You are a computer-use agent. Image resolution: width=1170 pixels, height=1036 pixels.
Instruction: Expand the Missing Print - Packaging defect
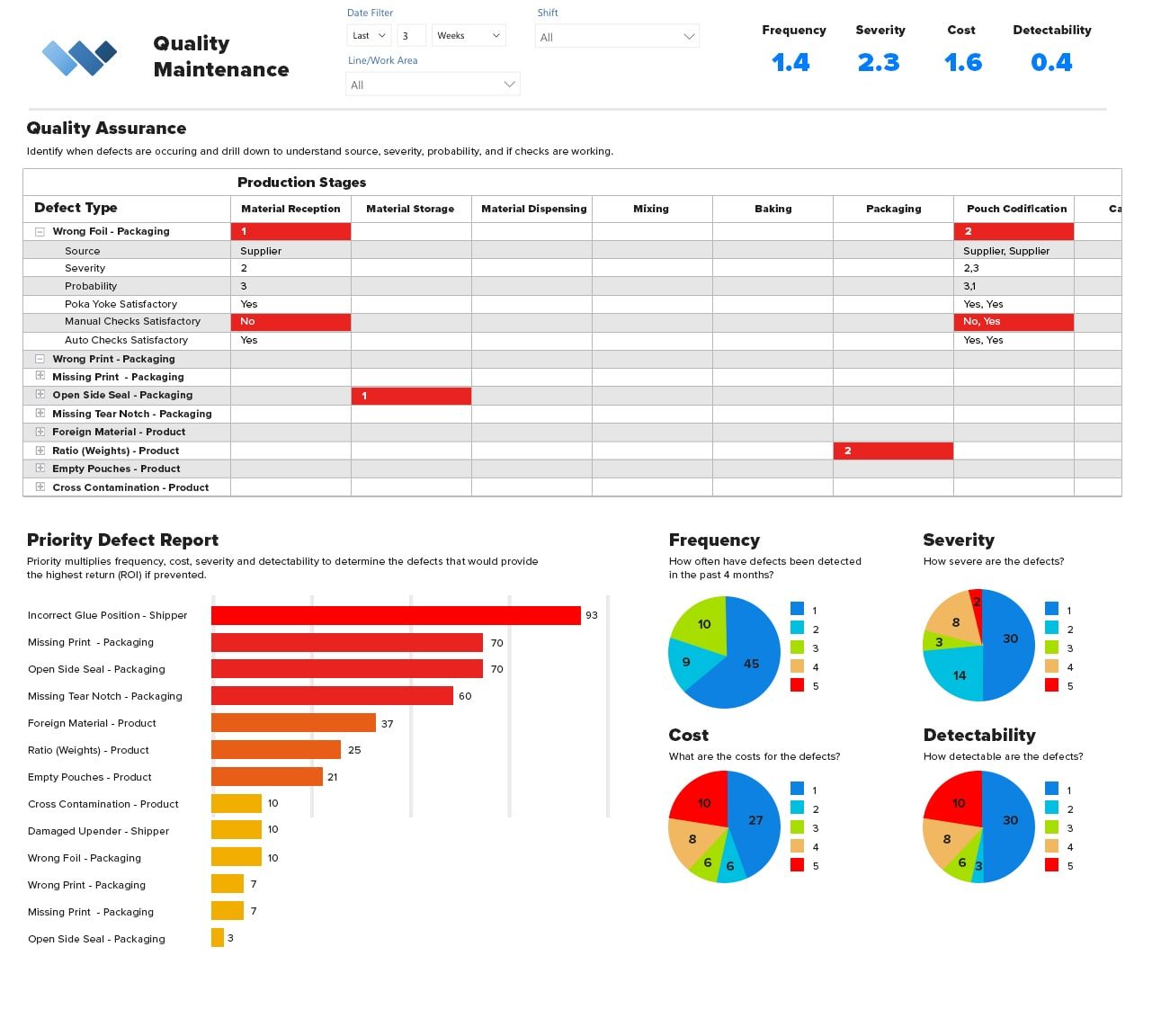(39, 377)
